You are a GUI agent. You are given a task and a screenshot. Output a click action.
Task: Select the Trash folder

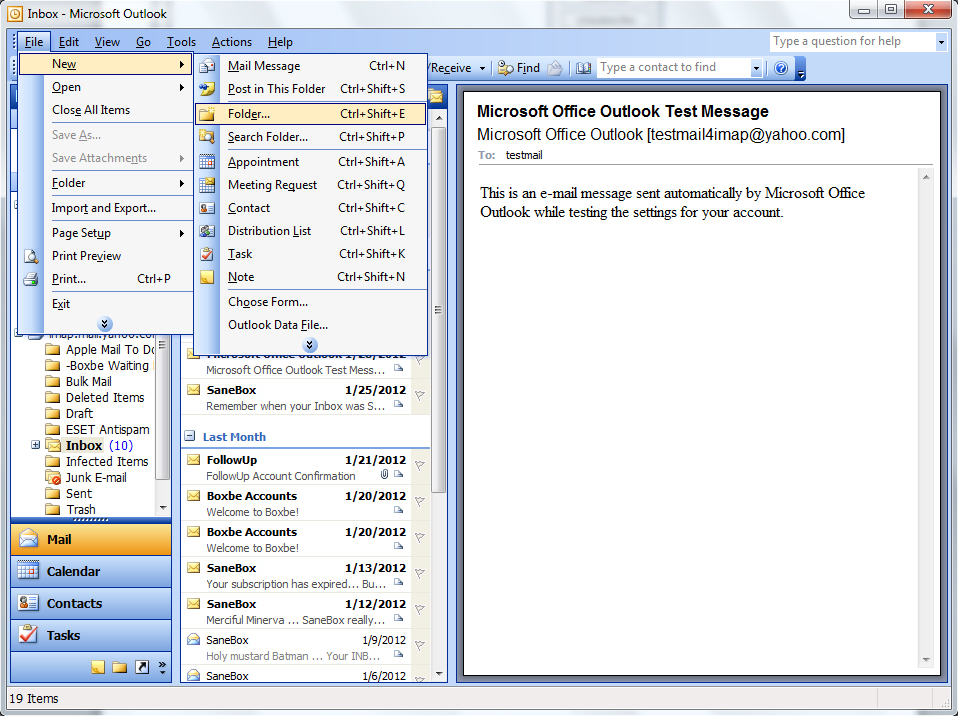click(81, 510)
